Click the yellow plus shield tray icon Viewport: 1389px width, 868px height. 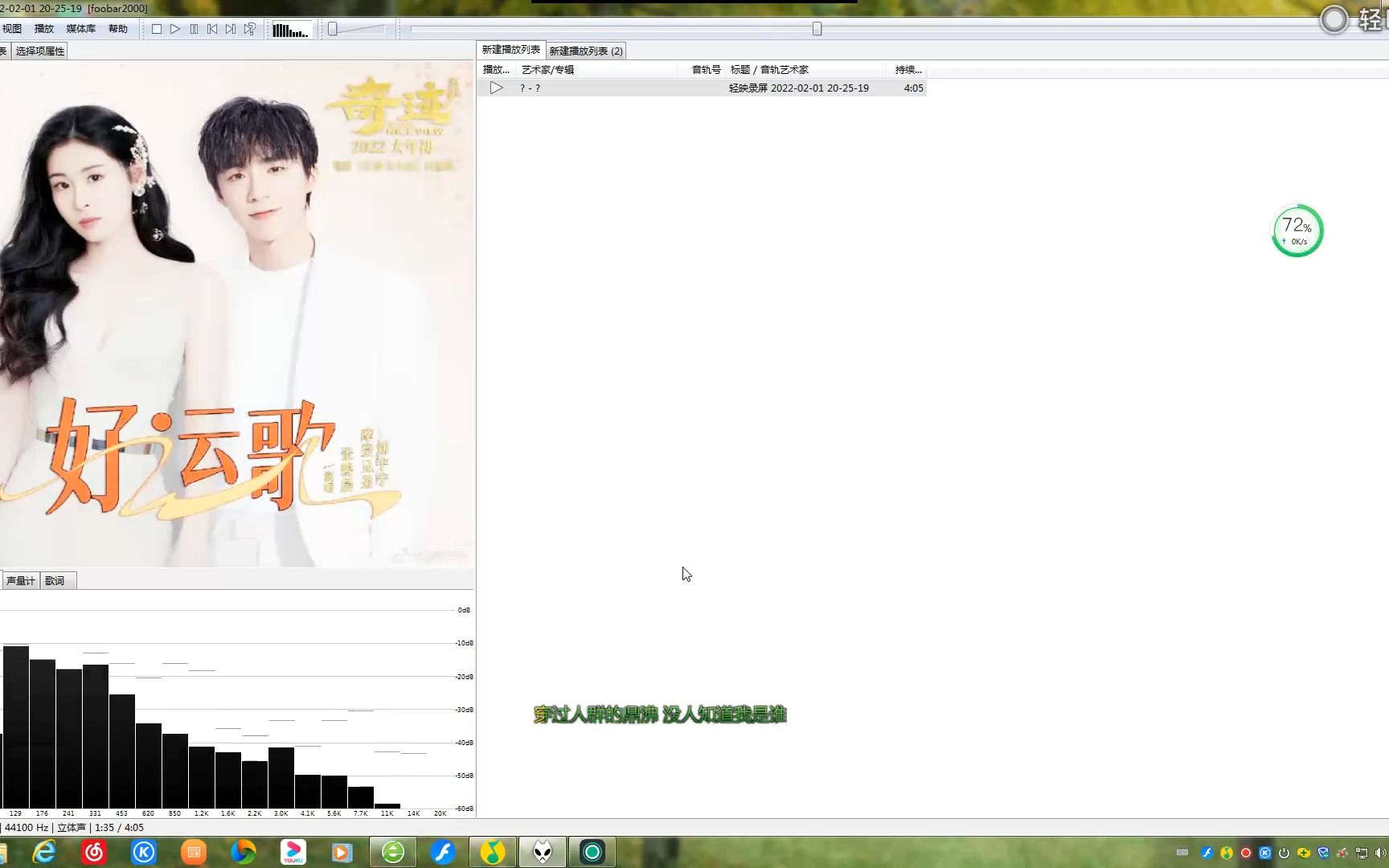pyautogui.click(x=1303, y=853)
